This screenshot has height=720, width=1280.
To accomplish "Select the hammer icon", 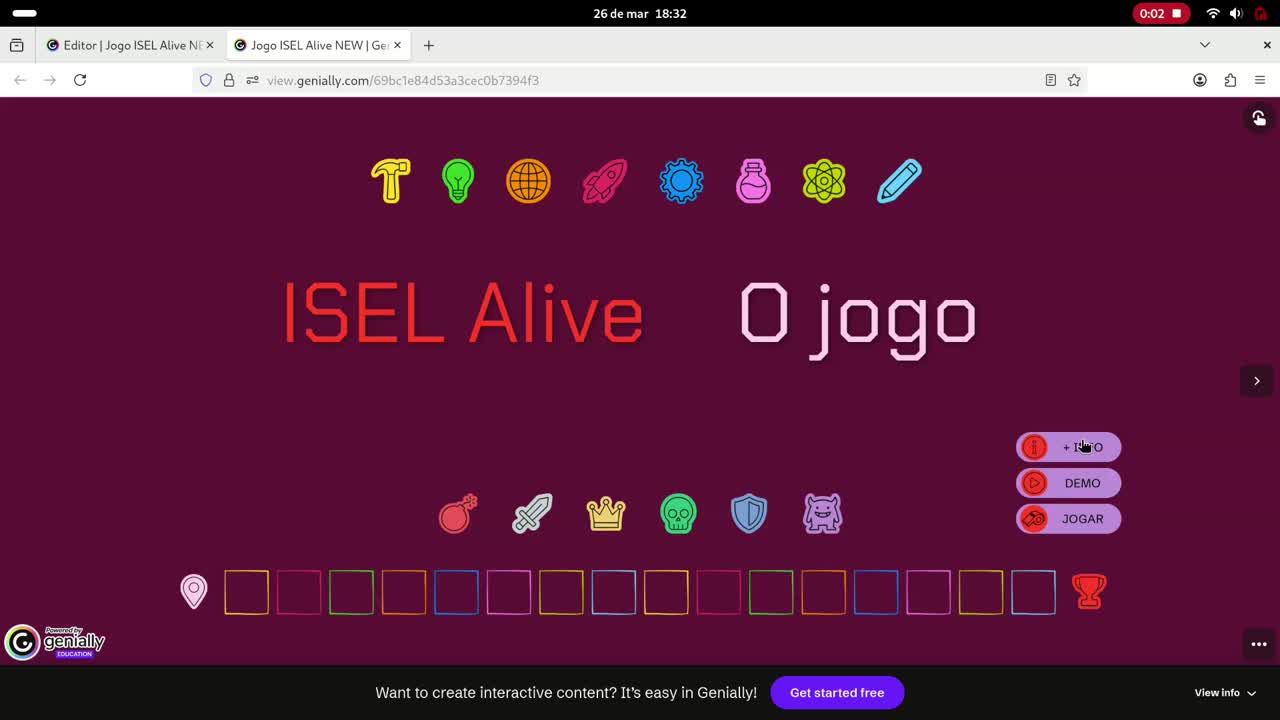I will [391, 181].
